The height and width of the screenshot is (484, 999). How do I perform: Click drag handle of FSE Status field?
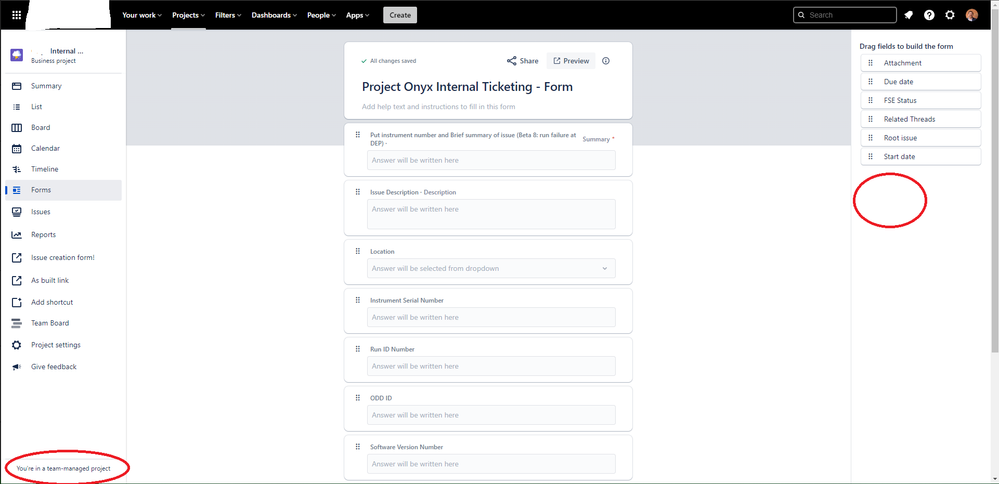[x=870, y=100]
